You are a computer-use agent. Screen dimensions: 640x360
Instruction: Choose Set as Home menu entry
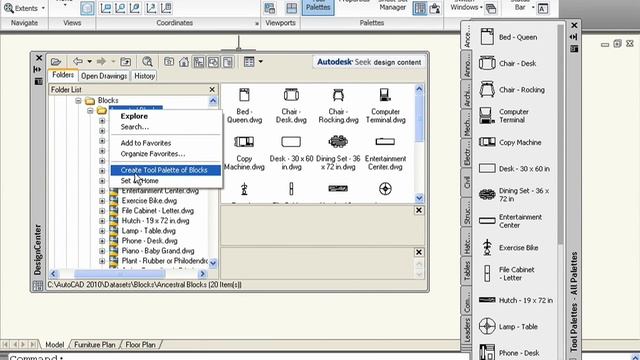pos(140,181)
